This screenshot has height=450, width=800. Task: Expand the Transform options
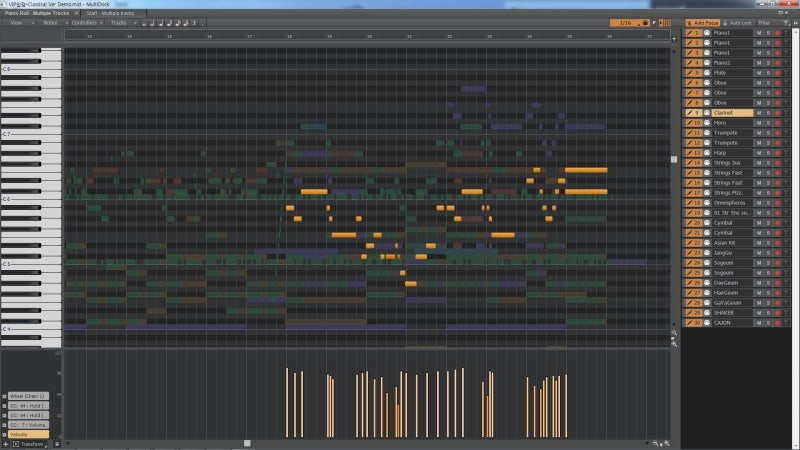[31, 444]
